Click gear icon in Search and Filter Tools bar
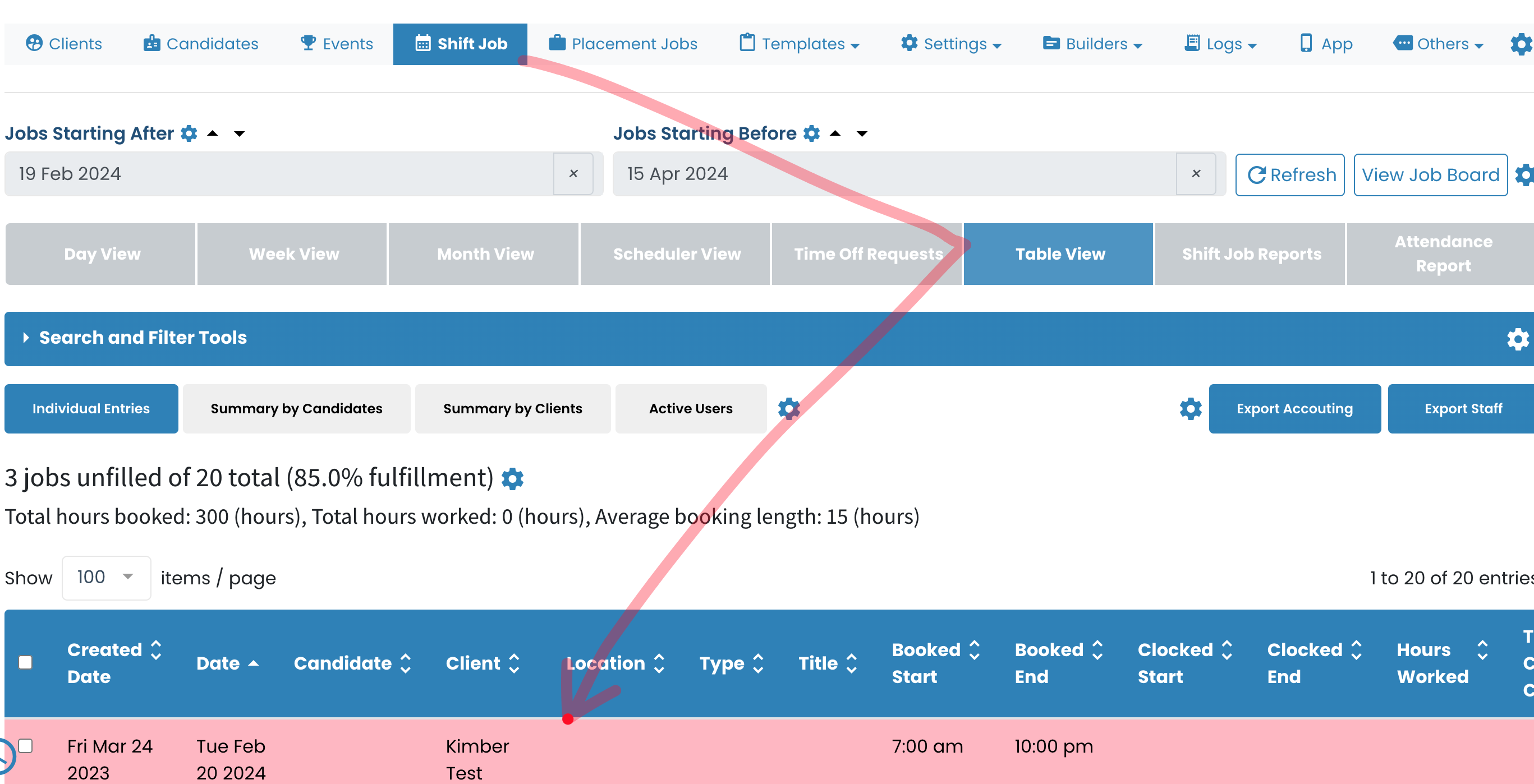Image resolution: width=1534 pixels, height=784 pixels. 1517,339
